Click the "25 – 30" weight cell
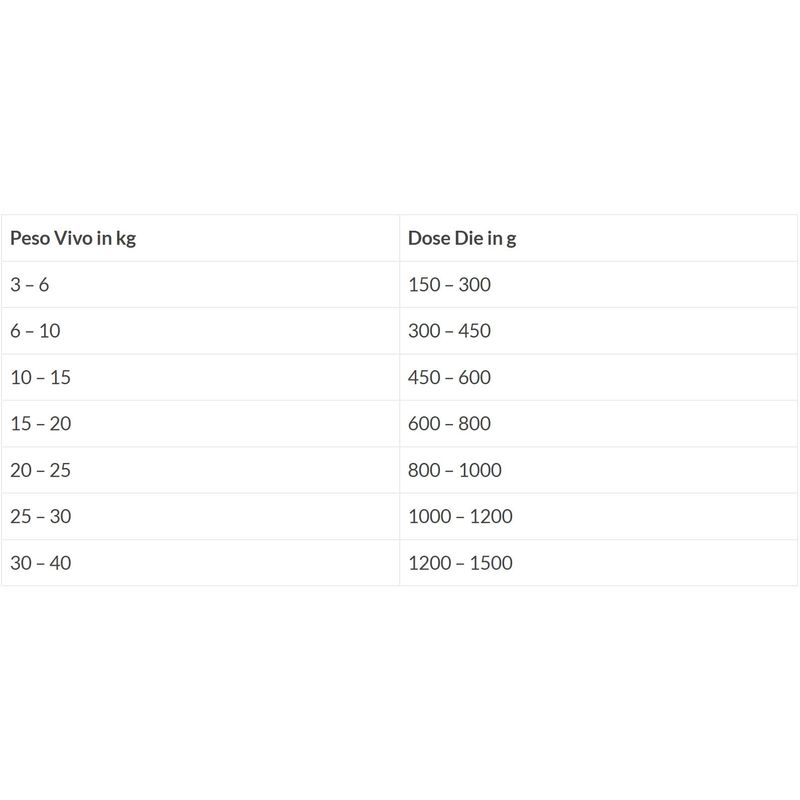This screenshot has width=800, height=800. tap(40, 517)
